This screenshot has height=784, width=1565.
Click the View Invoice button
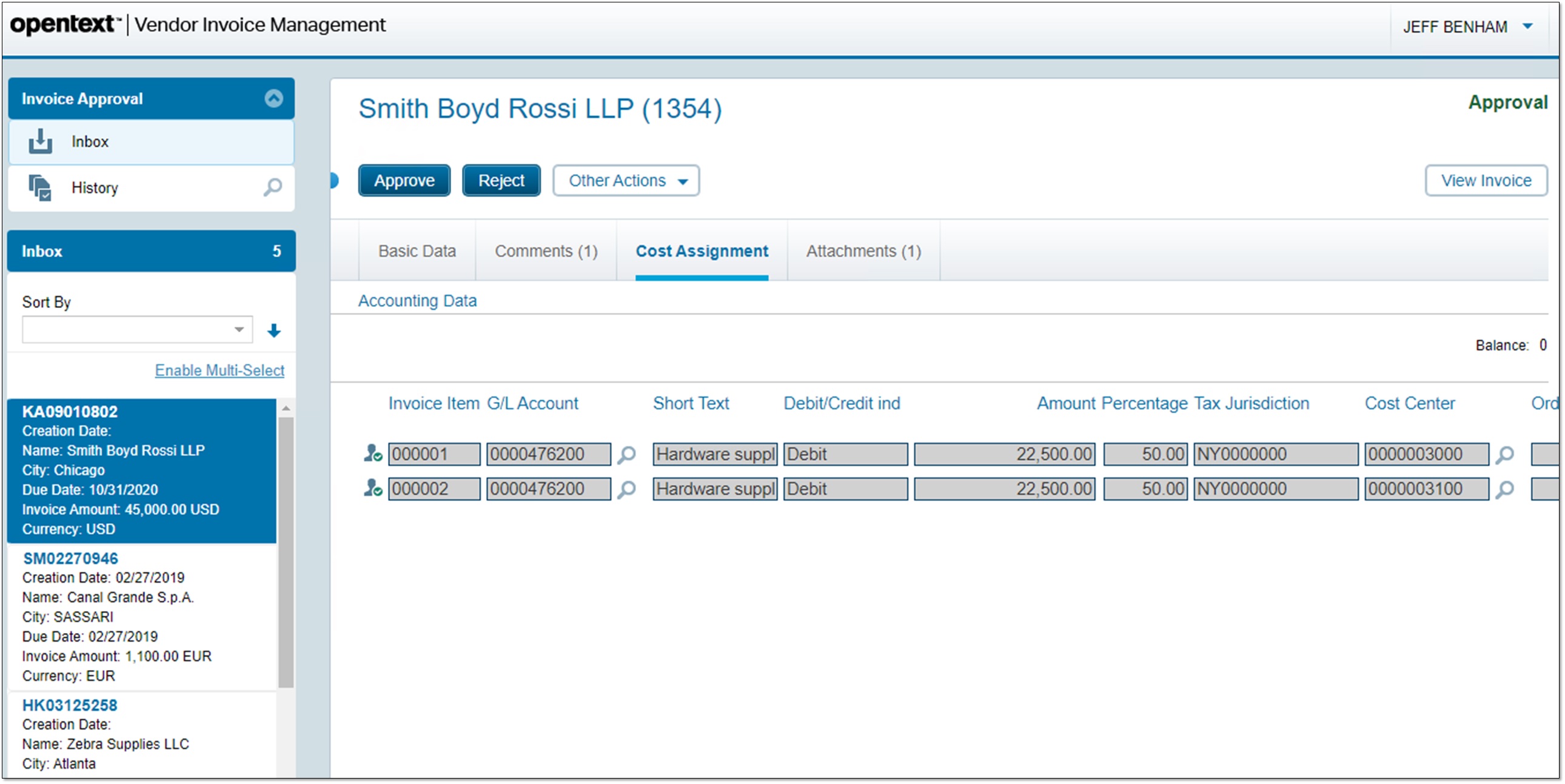[x=1486, y=181]
